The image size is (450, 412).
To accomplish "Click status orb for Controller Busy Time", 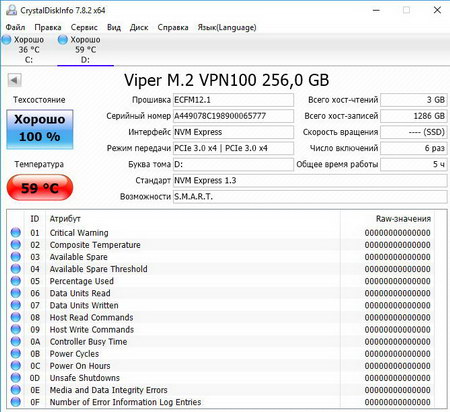I will click(x=16, y=341).
